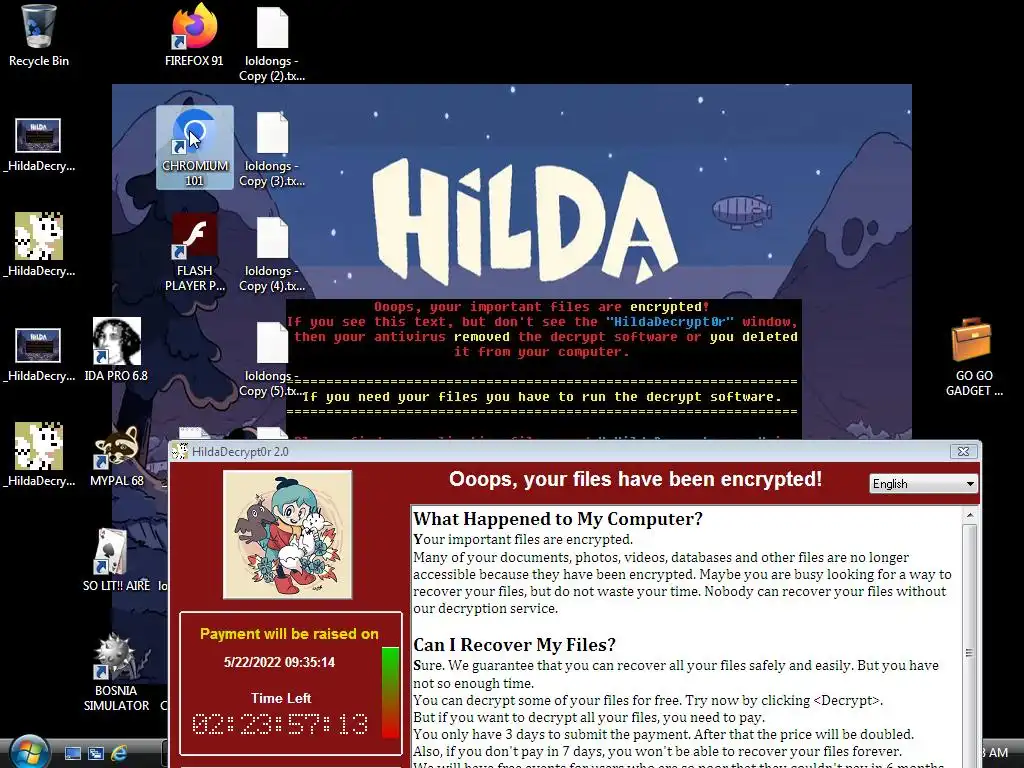This screenshot has height=768, width=1024.
Task: Launch the FIREFOX 91 shortcut
Action: tap(194, 36)
